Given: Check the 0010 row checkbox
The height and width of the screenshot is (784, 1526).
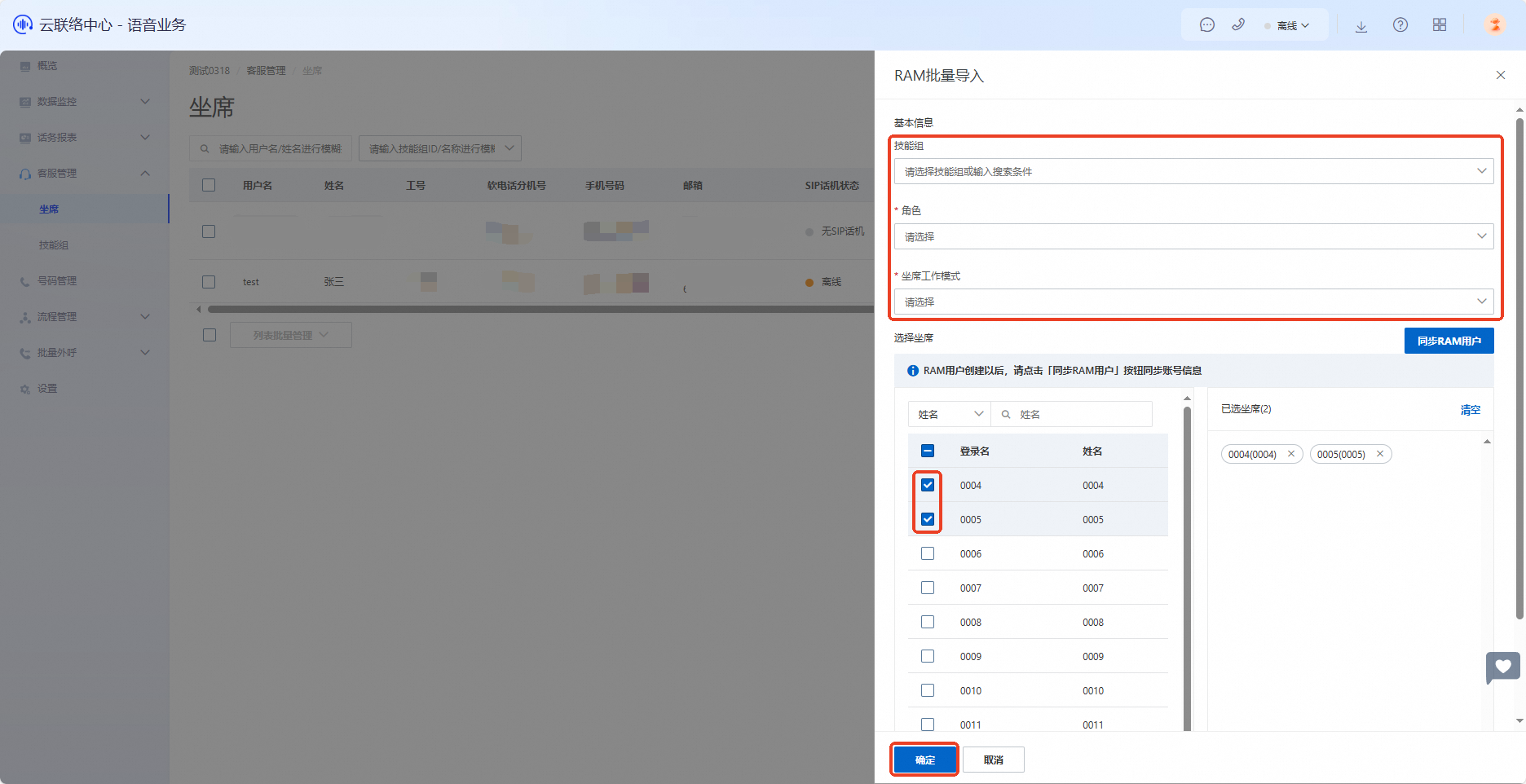Looking at the screenshot, I should [x=928, y=690].
